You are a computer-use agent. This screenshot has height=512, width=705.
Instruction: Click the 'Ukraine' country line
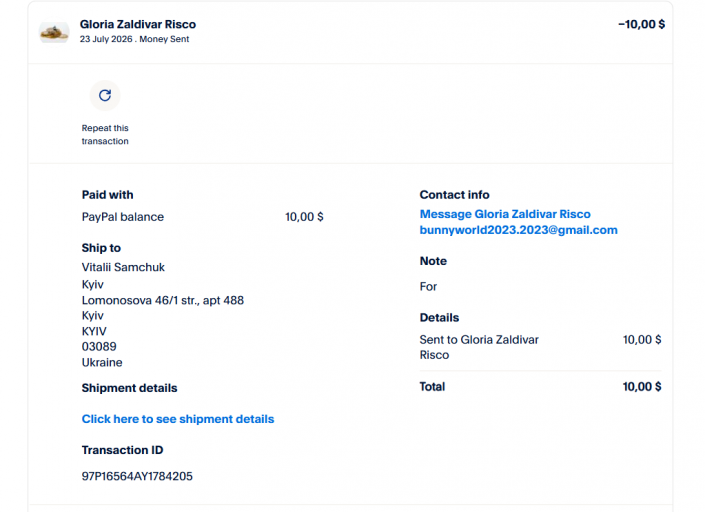[x=102, y=362]
